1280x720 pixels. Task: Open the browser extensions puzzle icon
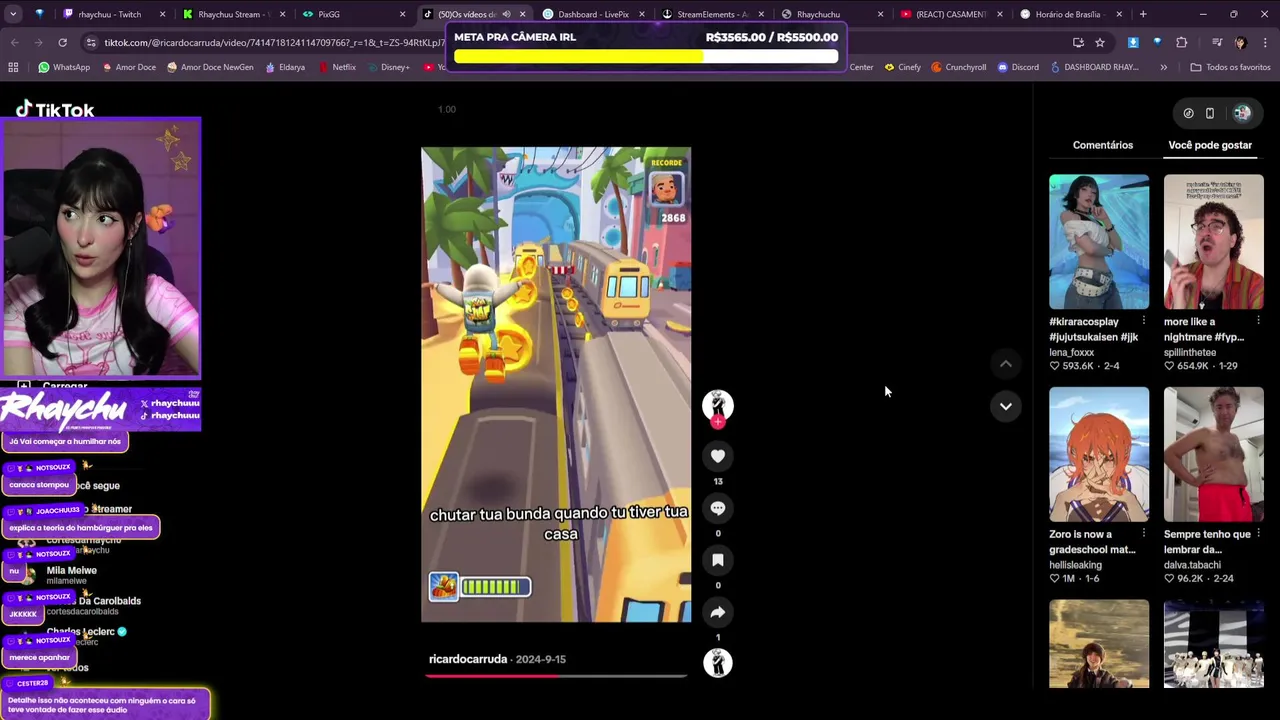tap(1182, 42)
